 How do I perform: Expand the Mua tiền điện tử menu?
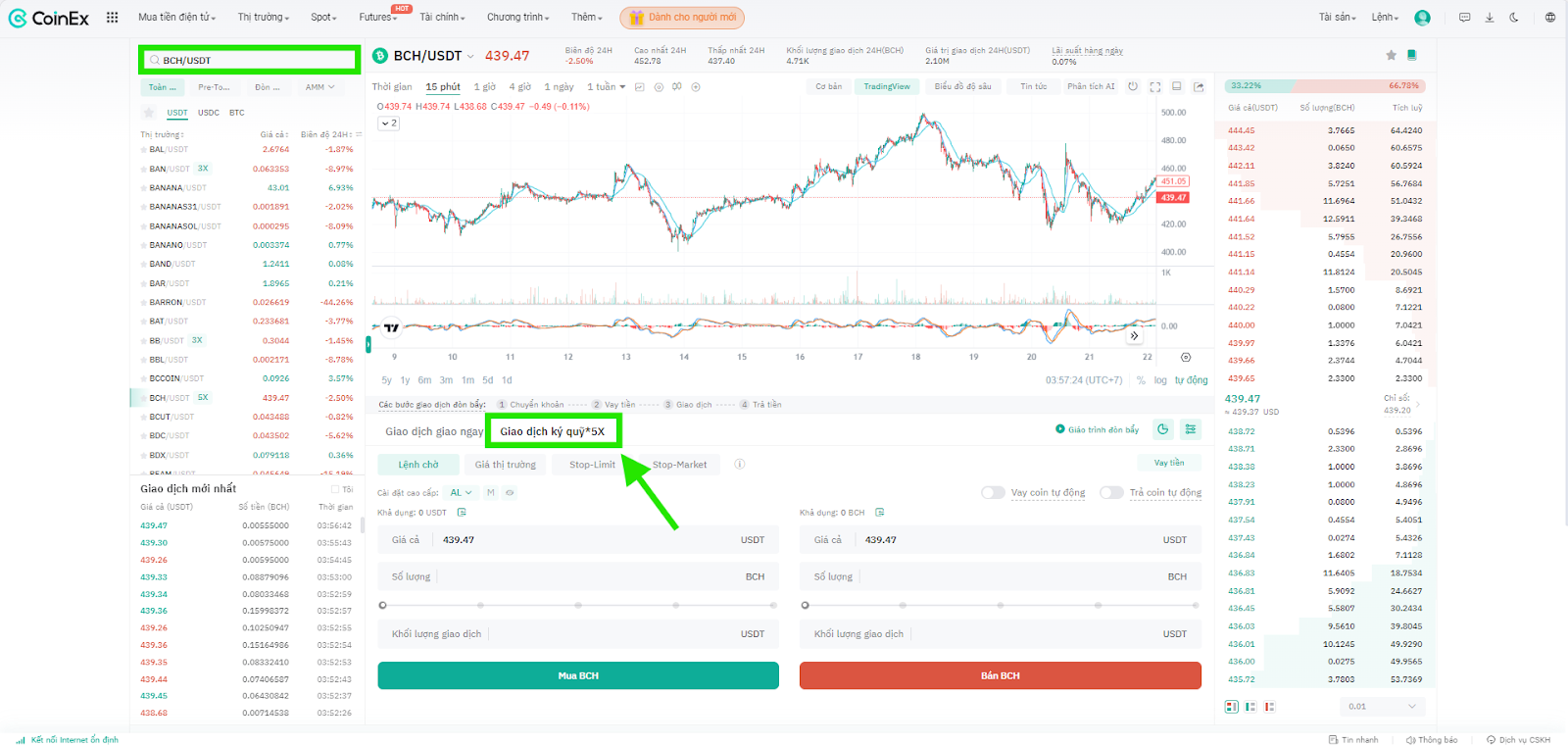(177, 18)
